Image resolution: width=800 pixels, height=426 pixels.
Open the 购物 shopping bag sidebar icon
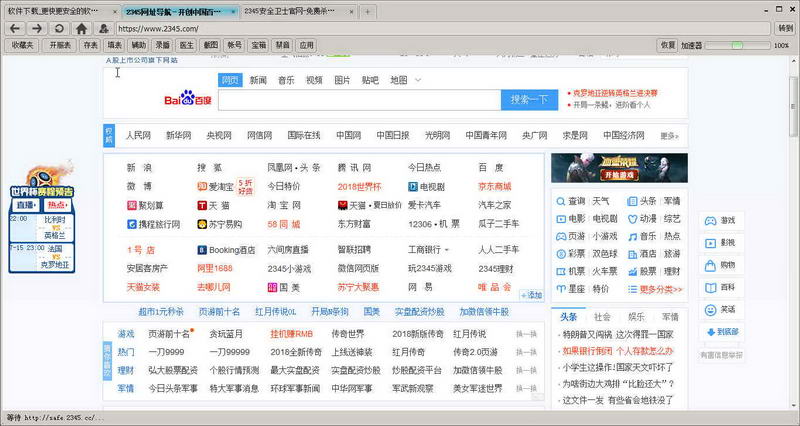coord(710,265)
